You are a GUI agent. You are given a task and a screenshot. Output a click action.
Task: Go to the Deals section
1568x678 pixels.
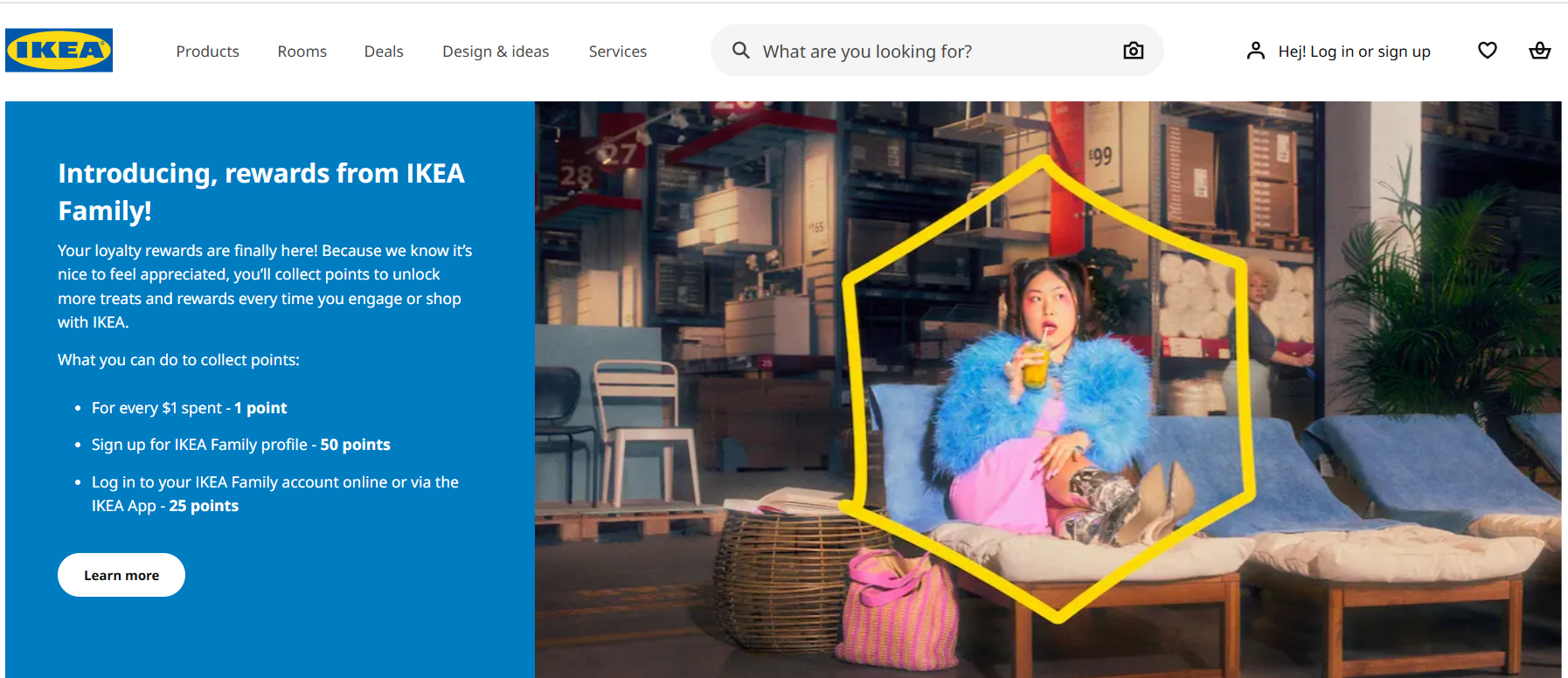point(384,52)
